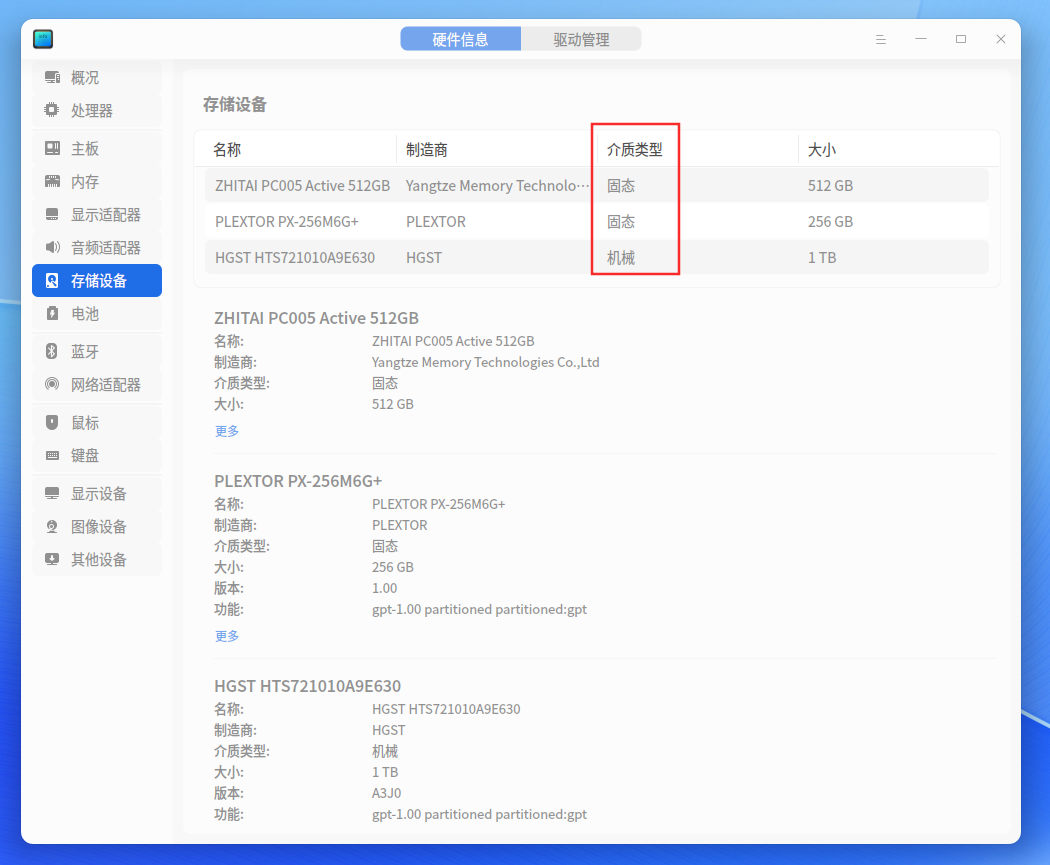This screenshot has height=865, width=1050.
Task: Click the 音频适配器 speaker icon
Action: click(x=52, y=248)
